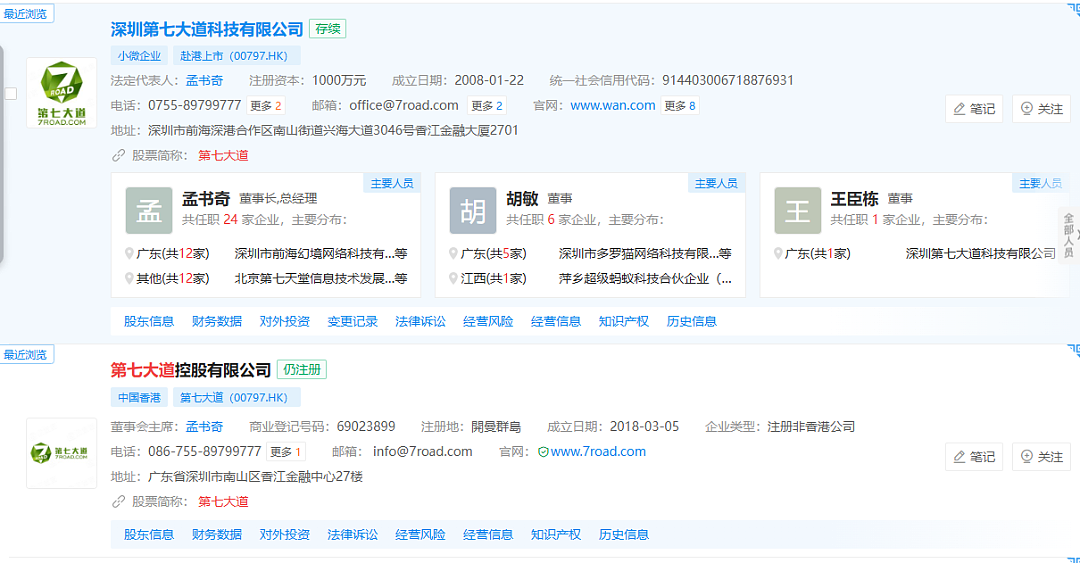Expand 更多 8 official websites
The height and width of the screenshot is (563, 1080).
pyautogui.click(x=680, y=105)
